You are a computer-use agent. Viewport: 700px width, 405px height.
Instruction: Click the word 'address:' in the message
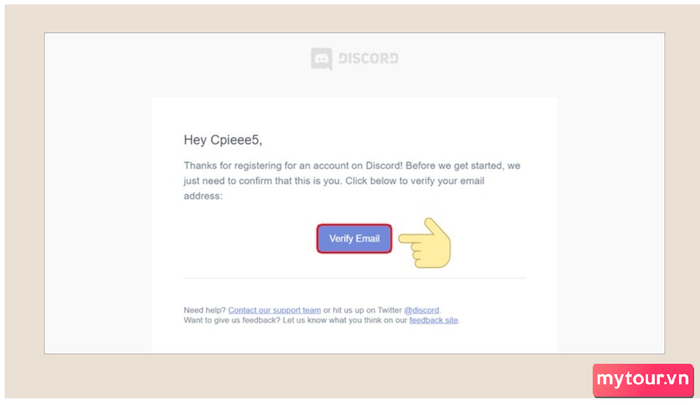[204, 197]
